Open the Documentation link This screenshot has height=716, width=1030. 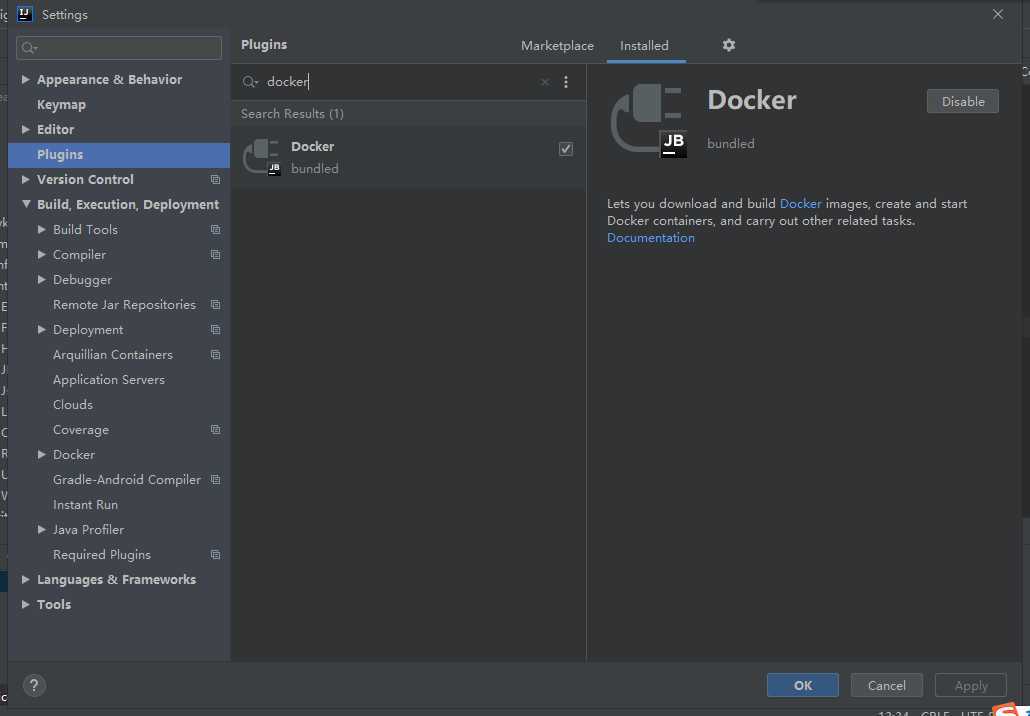pos(650,238)
